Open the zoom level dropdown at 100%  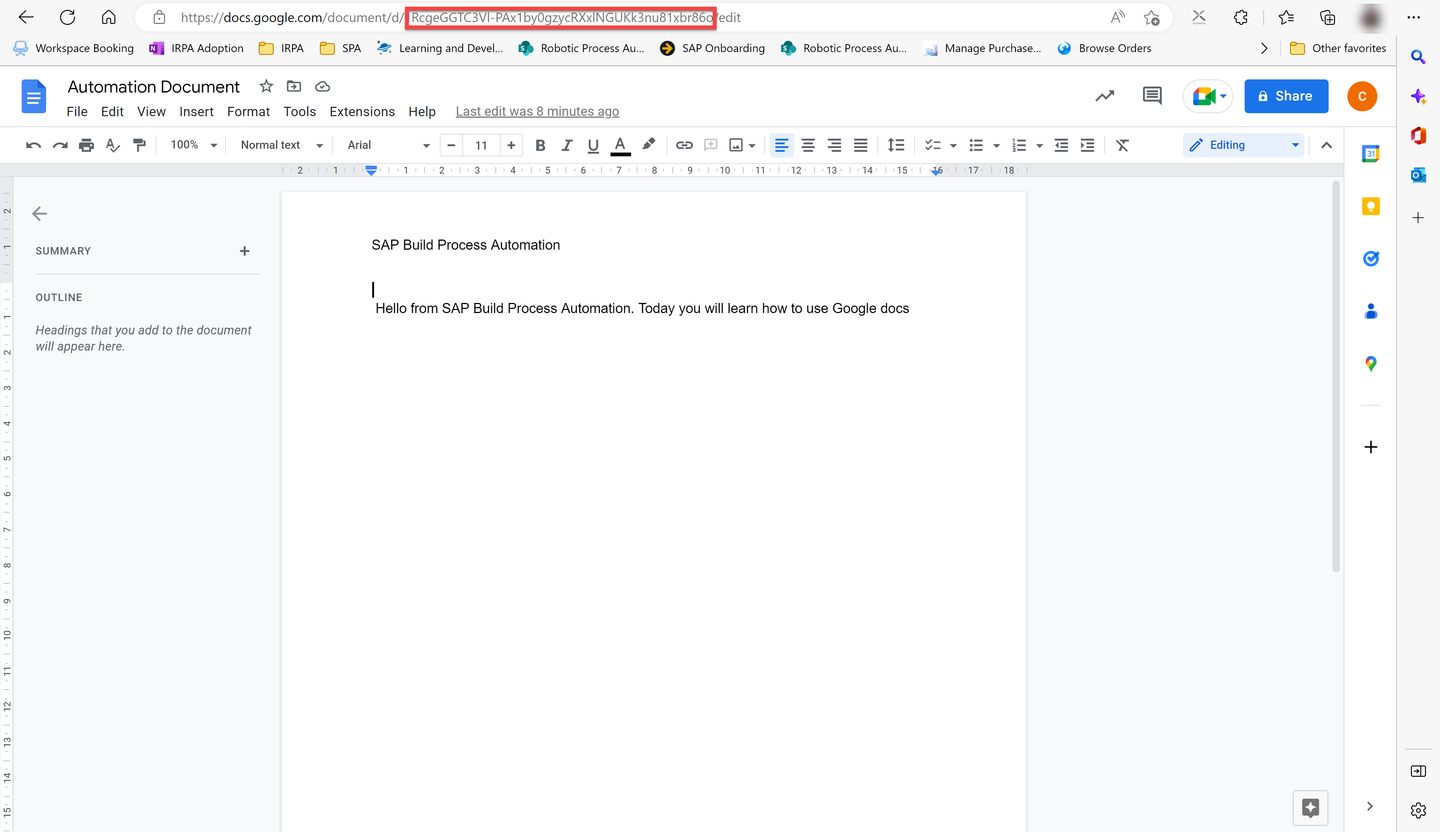coord(193,145)
